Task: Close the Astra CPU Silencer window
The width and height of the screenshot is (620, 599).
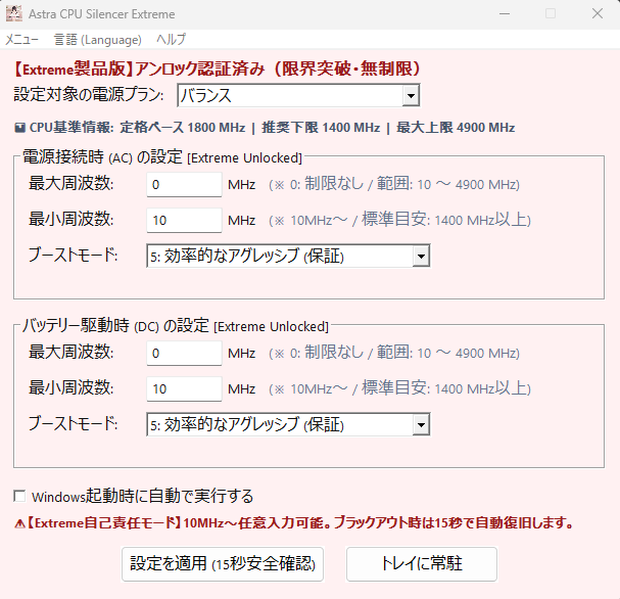Action: coord(597,14)
